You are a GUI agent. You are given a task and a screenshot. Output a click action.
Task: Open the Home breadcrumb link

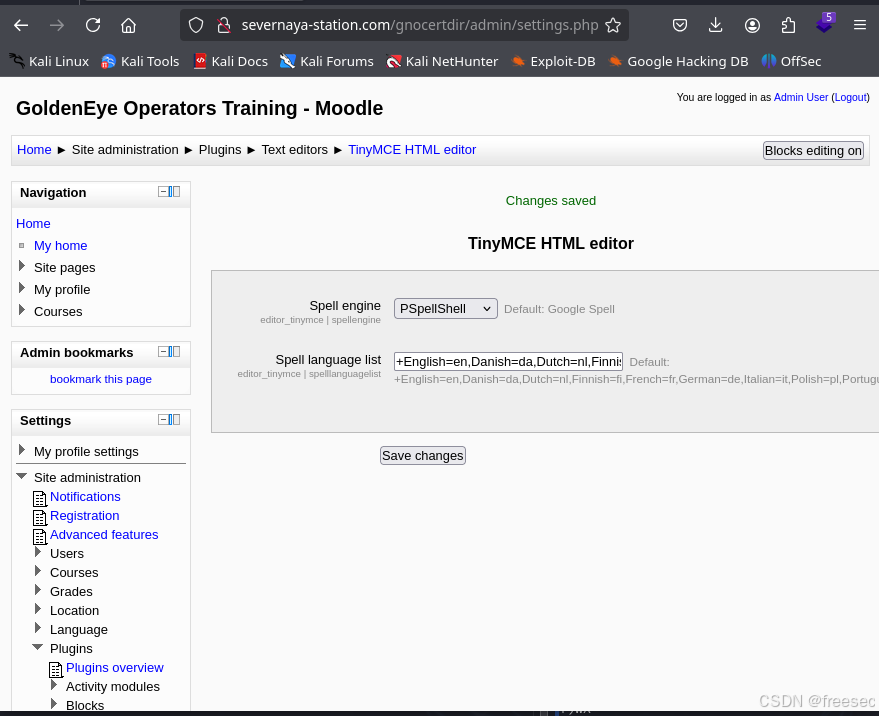tap(34, 150)
